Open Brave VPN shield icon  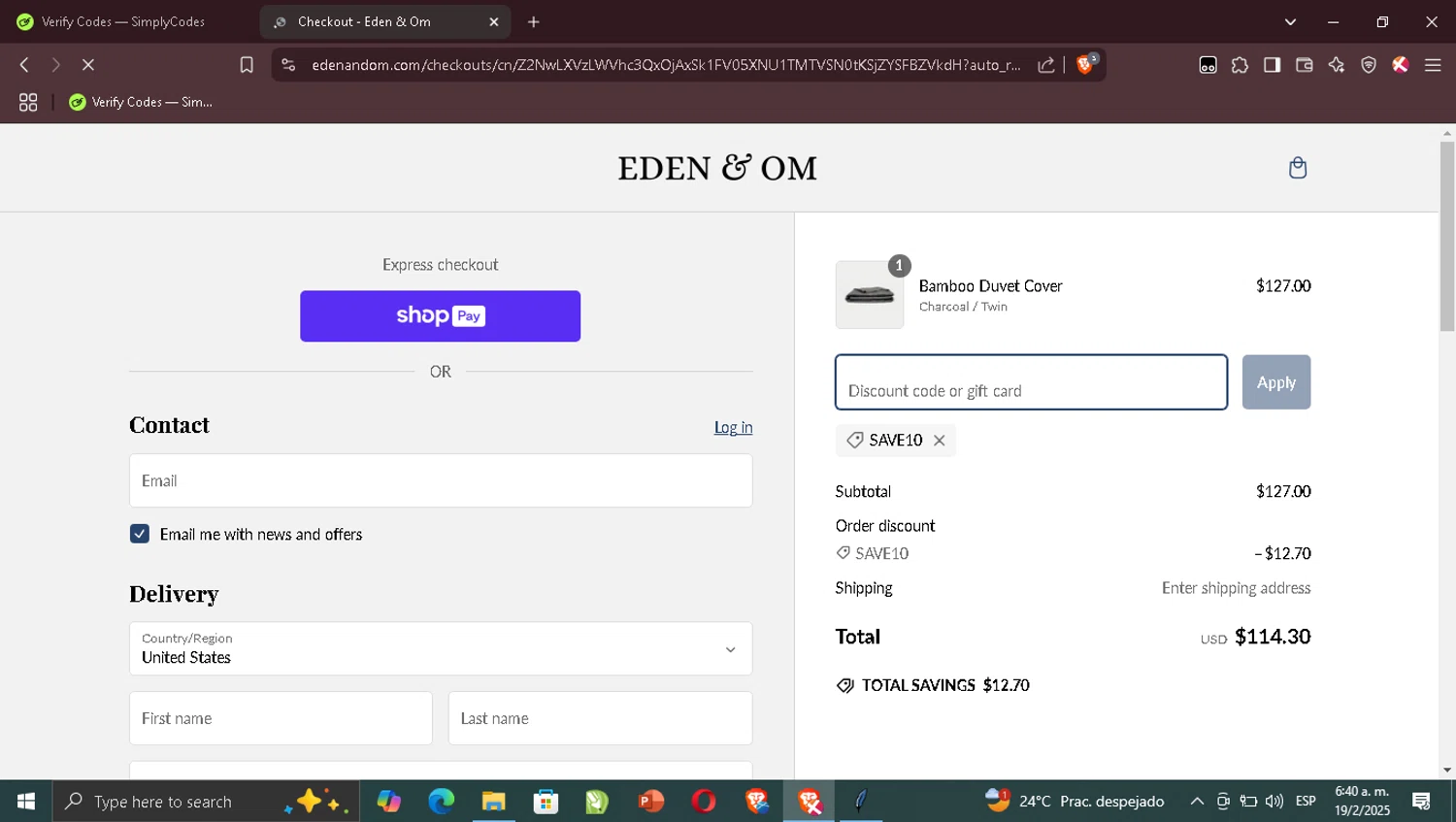click(1369, 65)
